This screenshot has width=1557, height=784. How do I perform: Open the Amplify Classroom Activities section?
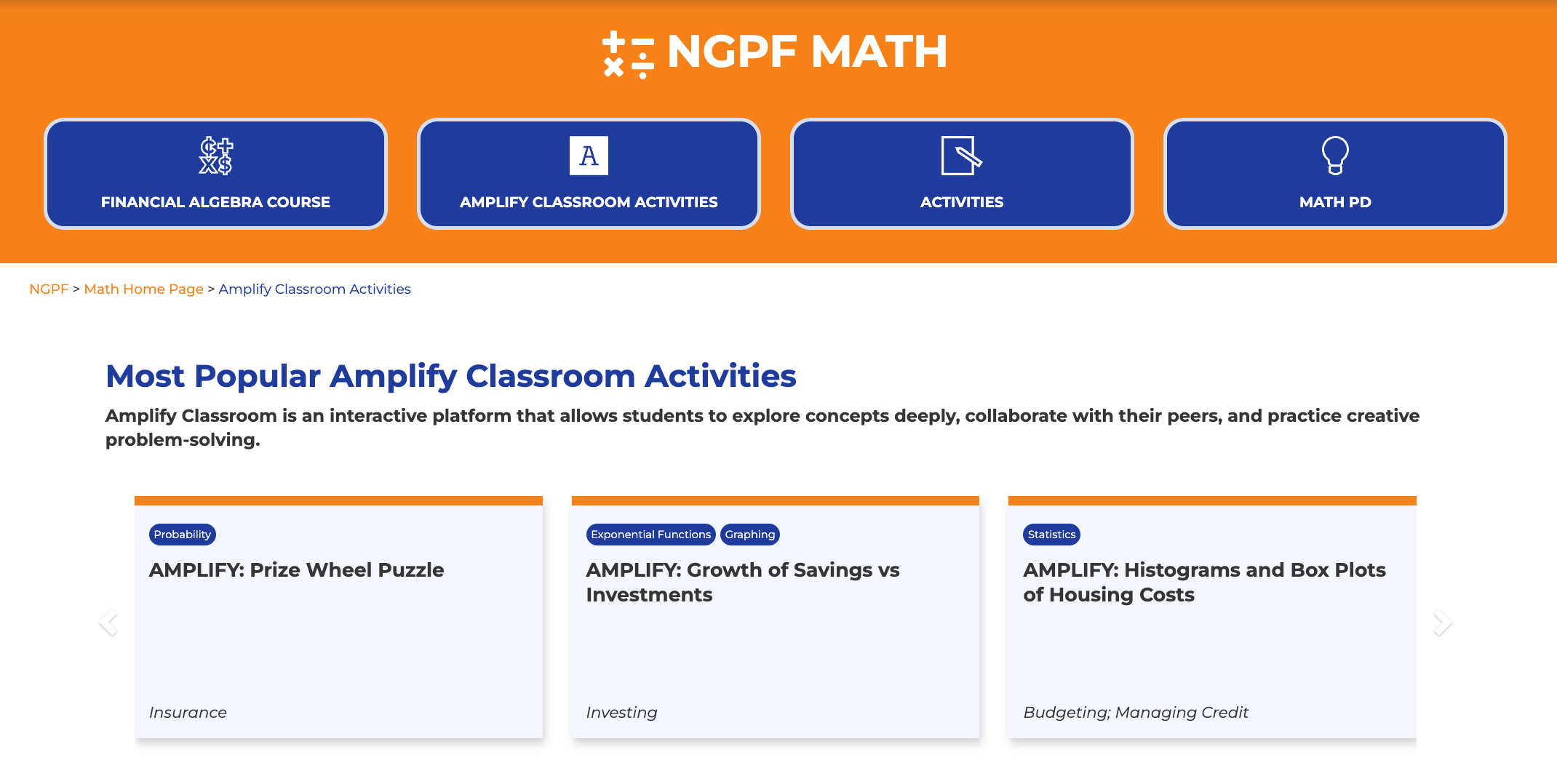click(x=589, y=201)
